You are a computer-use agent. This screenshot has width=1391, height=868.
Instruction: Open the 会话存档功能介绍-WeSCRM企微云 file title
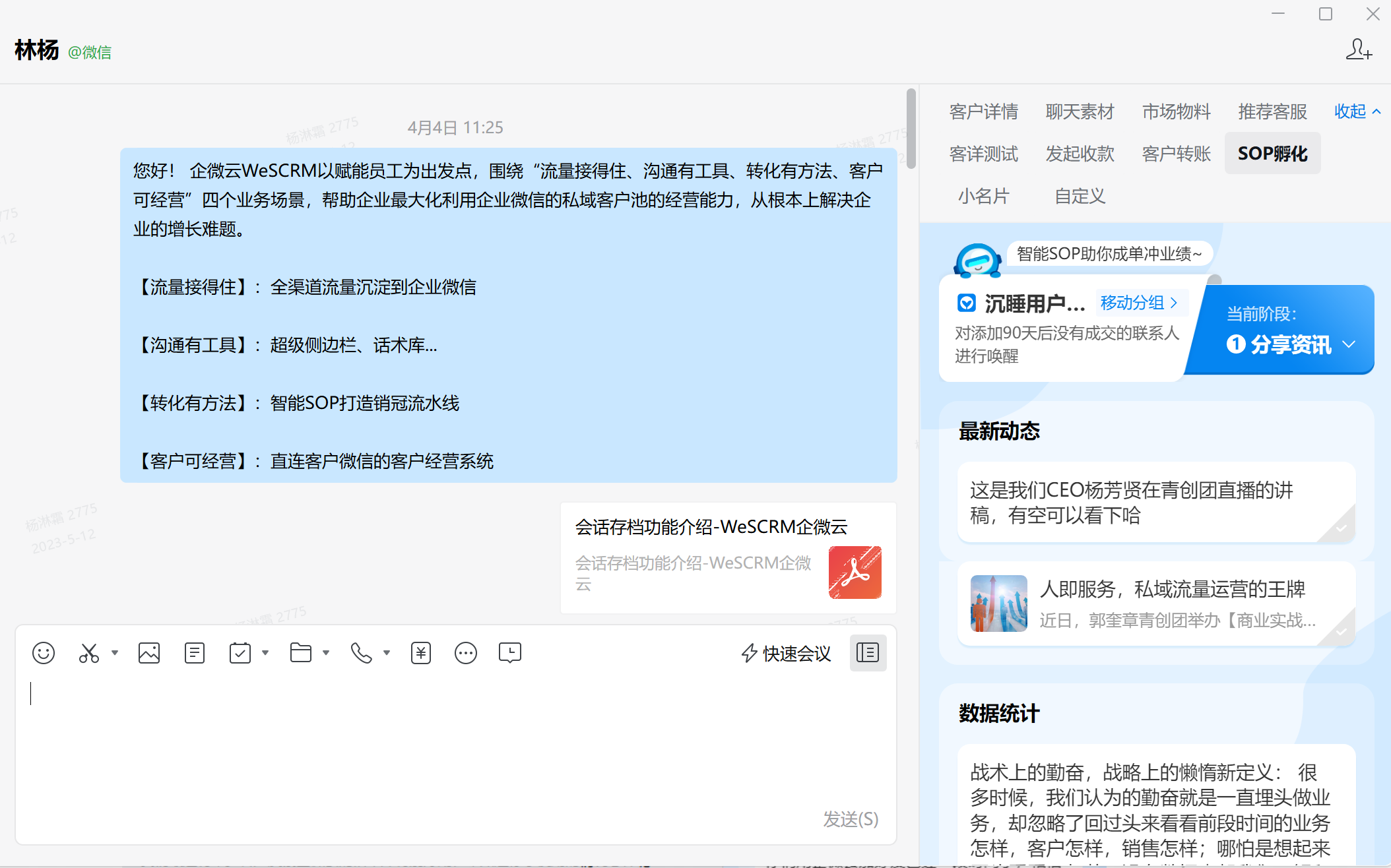click(711, 526)
